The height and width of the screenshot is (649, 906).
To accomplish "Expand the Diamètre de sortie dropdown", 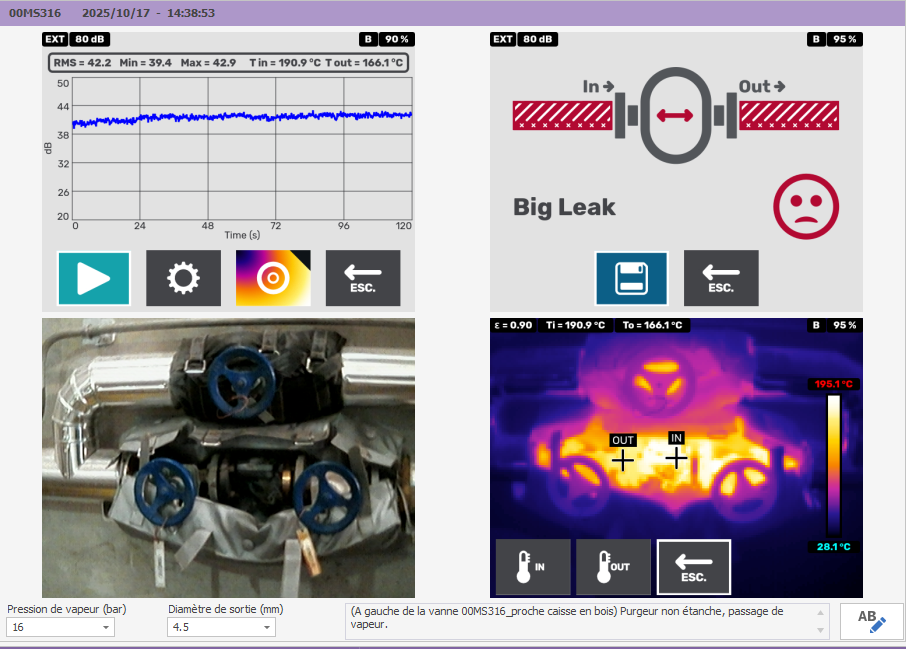I will point(267,627).
